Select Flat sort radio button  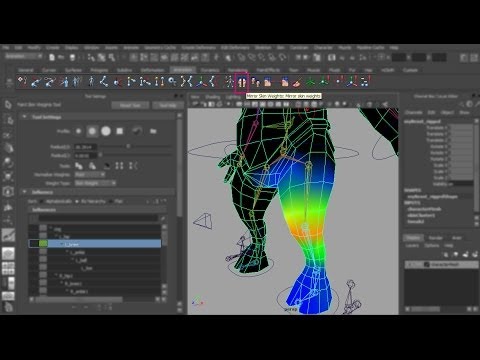point(110,201)
